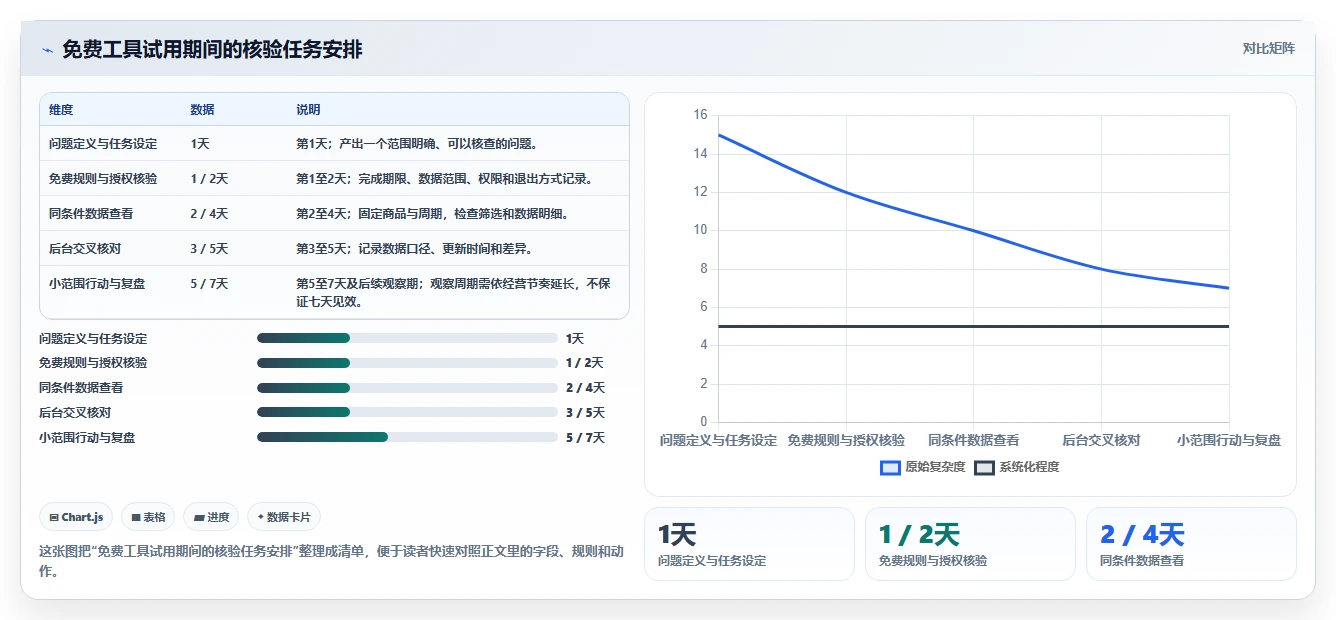Click the progress bar for 小范围行动与复盘

[407, 437]
